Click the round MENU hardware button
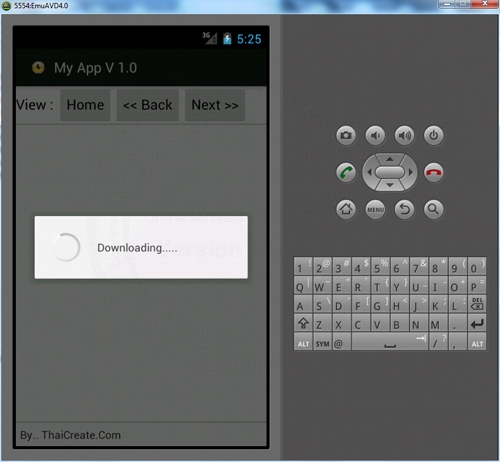The height and width of the screenshot is (462, 500). 375,209
